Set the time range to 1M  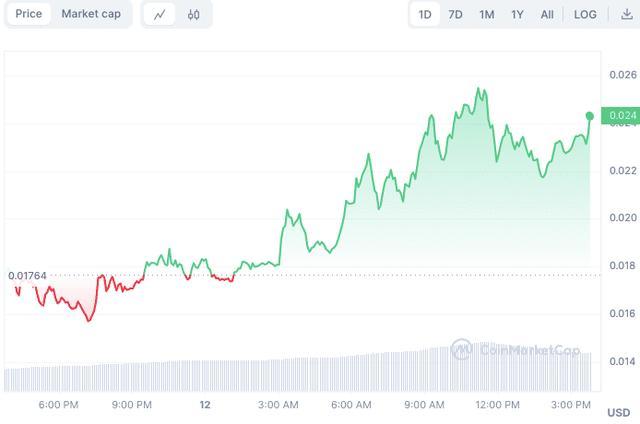pyautogui.click(x=486, y=15)
